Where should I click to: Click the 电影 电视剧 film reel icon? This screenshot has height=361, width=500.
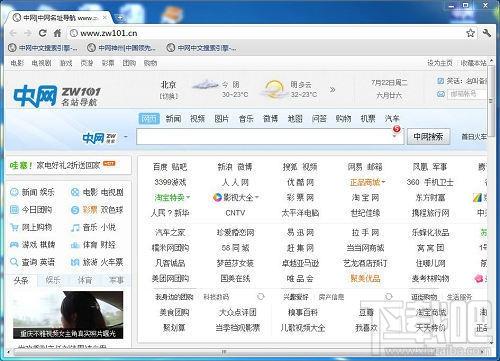(x=75, y=192)
